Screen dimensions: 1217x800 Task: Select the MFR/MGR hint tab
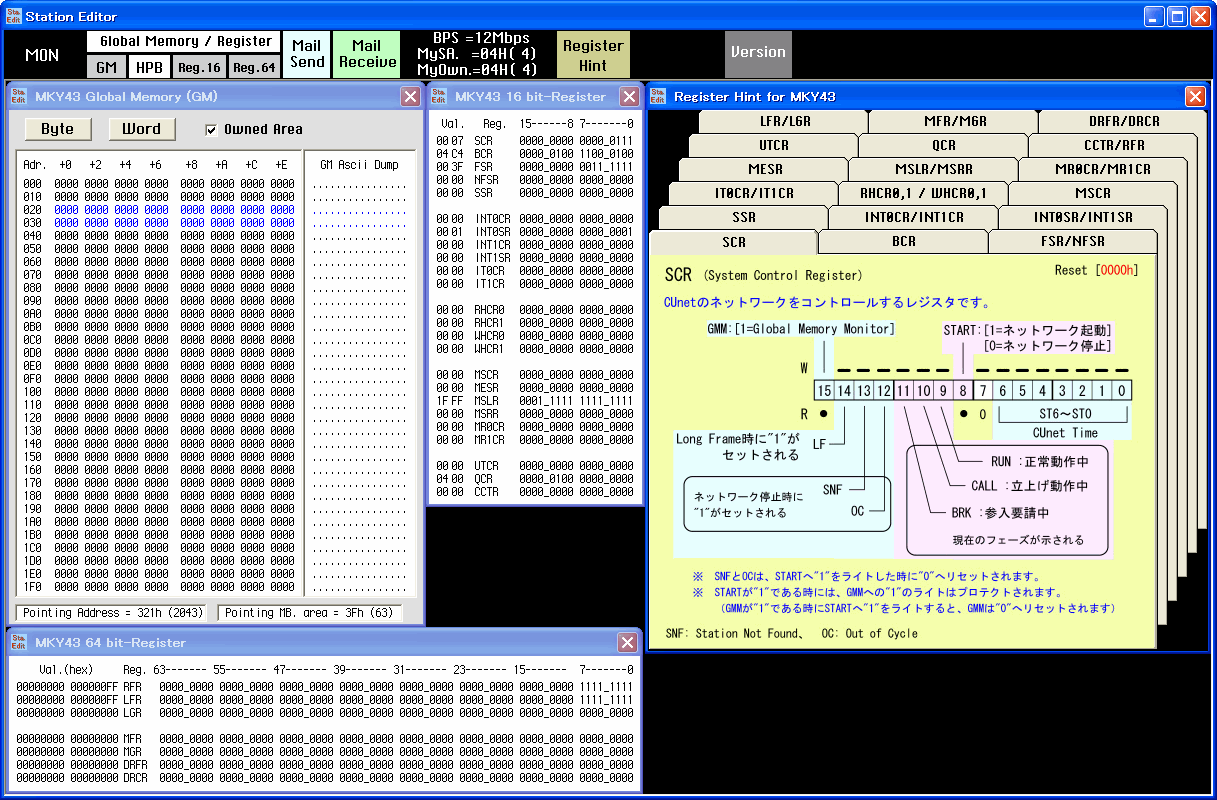tap(954, 121)
